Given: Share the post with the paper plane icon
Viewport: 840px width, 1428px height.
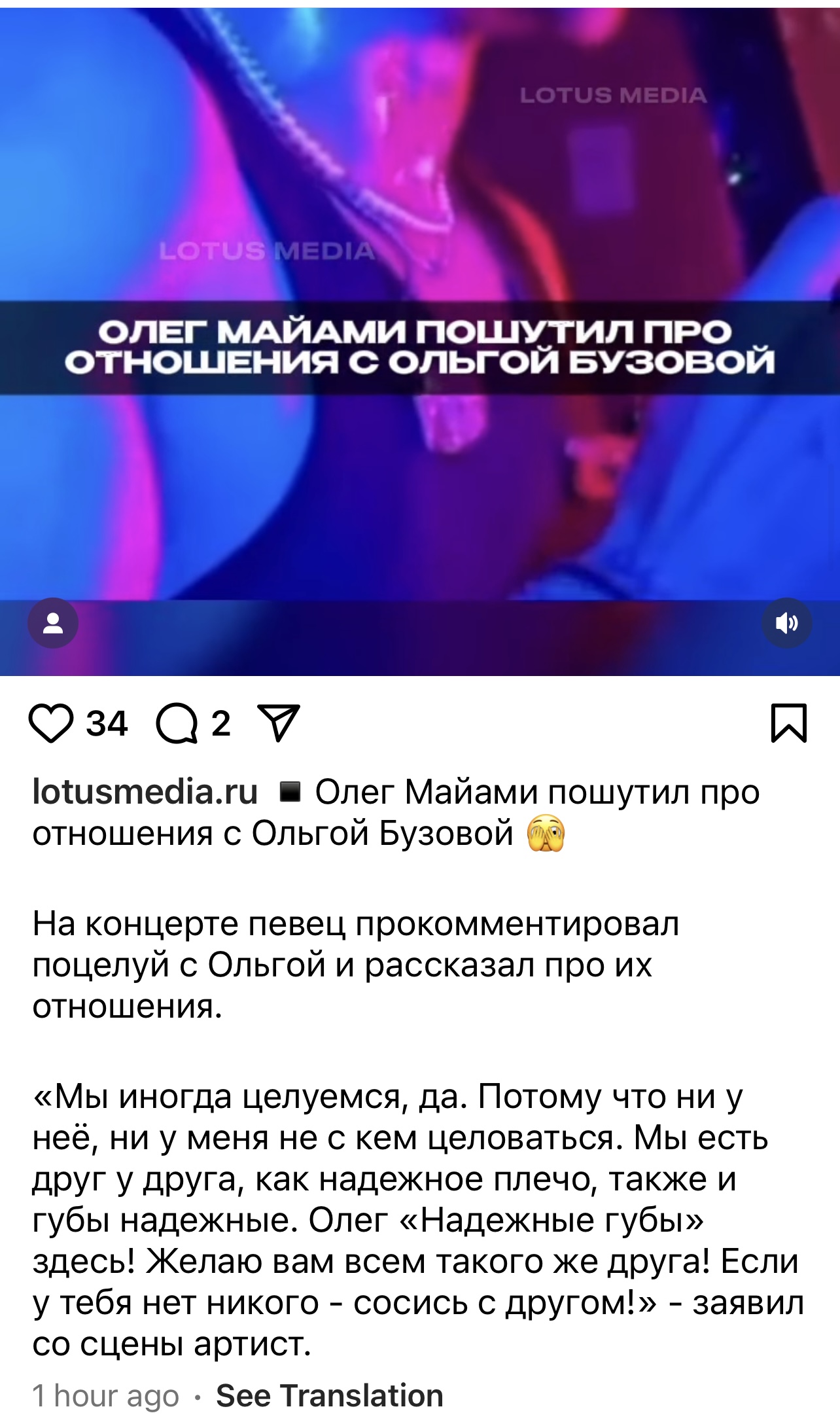Looking at the screenshot, I should click(279, 723).
